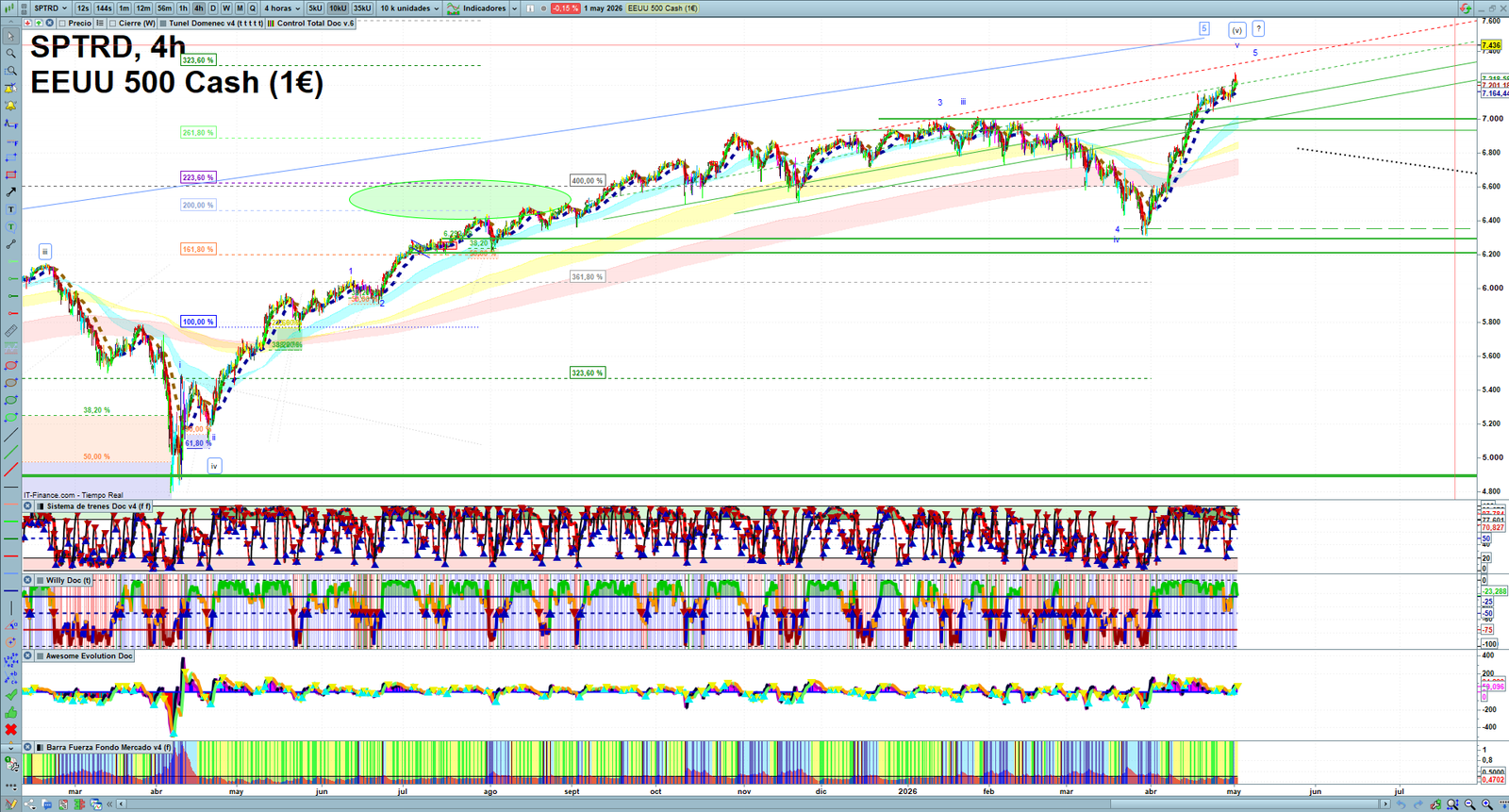Click the green plus add-panel icon

coord(39,23)
